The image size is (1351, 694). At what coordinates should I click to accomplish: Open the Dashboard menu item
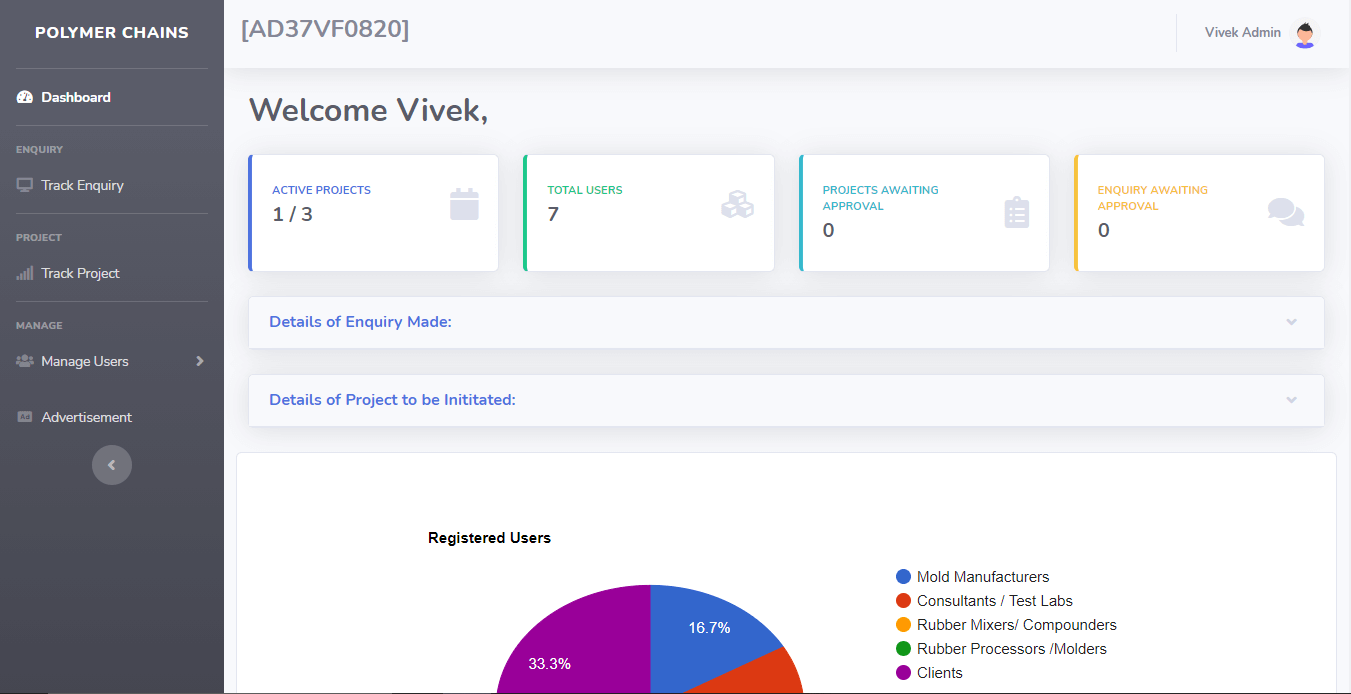[x=112, y=97]
